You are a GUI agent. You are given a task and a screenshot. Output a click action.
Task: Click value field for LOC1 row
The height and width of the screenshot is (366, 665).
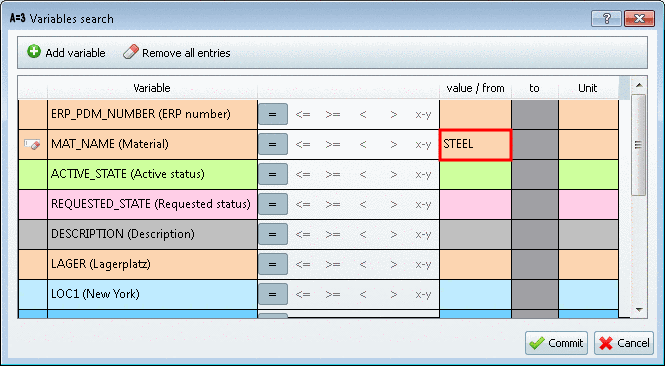point(475,295)
